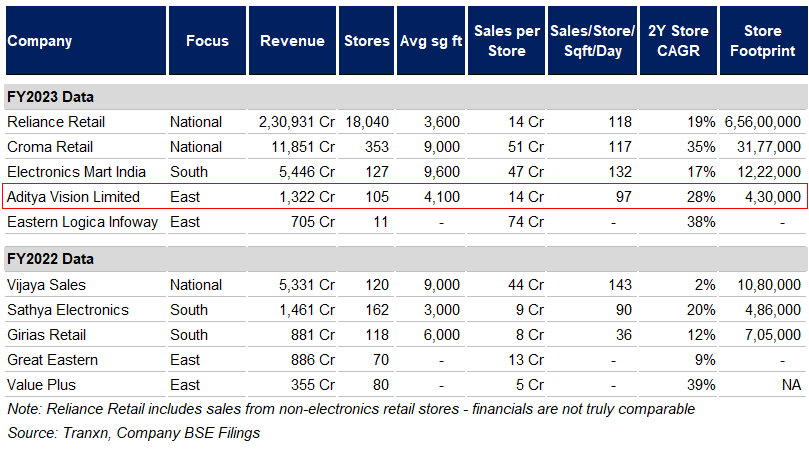Select the FY2023 Data section label
809x449 pixels.
51,97
